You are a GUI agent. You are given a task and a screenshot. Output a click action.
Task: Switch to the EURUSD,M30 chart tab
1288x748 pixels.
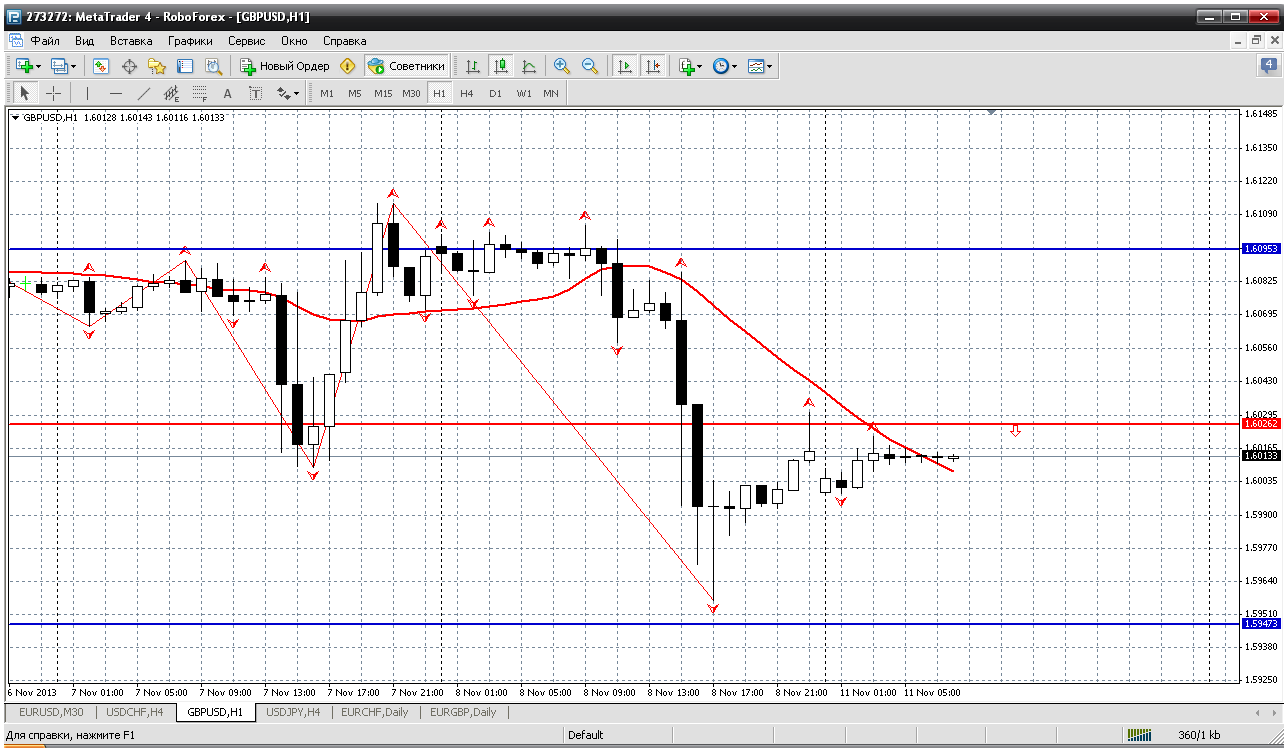51,712
